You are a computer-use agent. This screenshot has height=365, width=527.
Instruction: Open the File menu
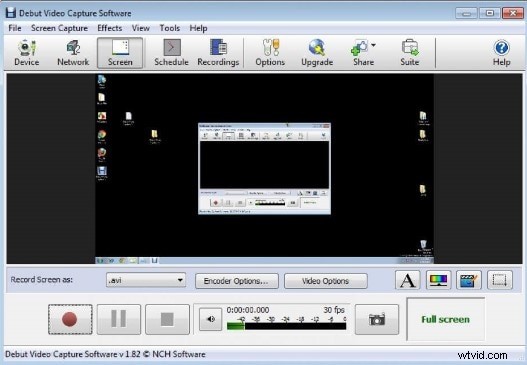(15, 28)
